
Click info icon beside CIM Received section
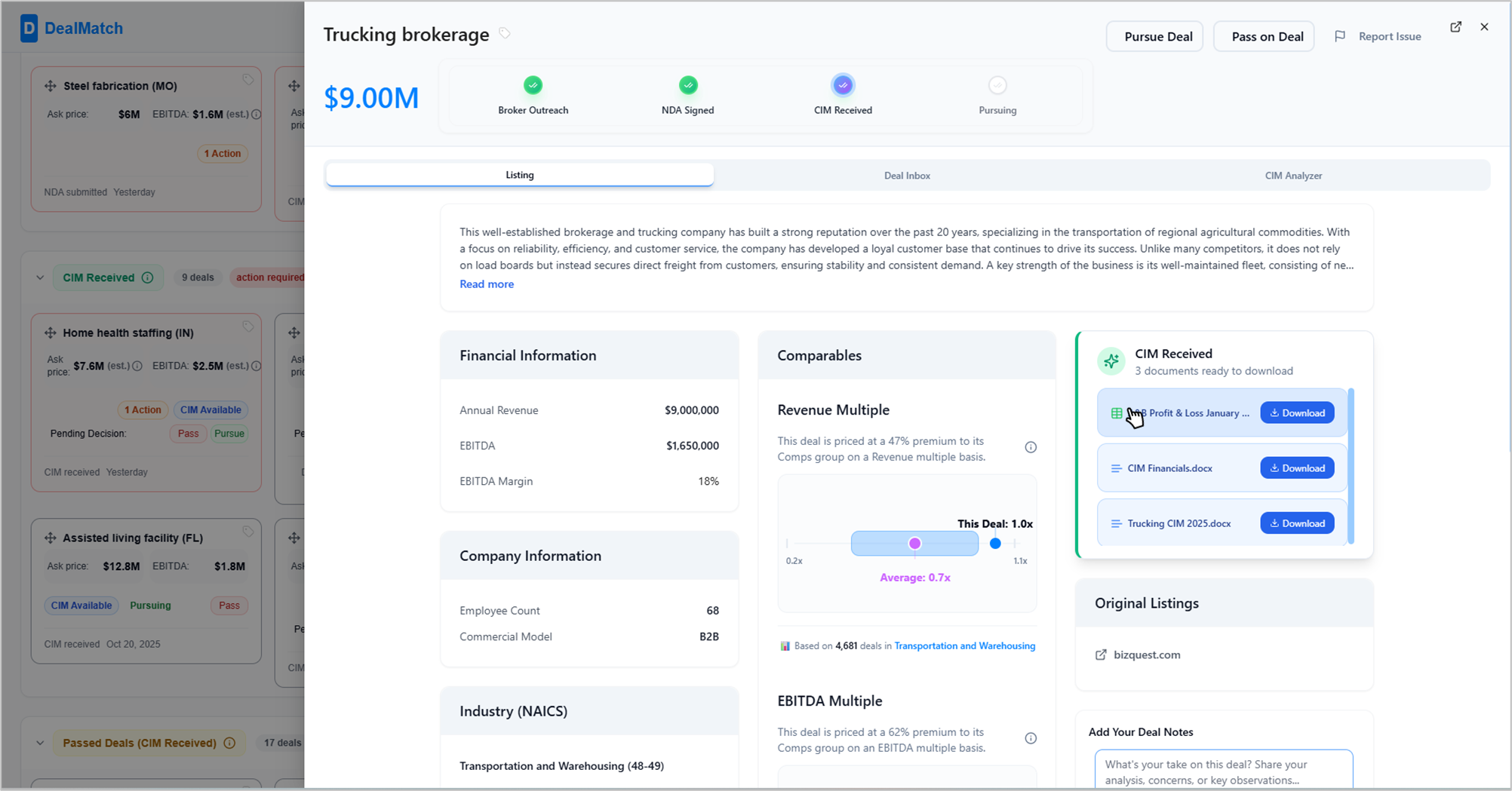coord(148,277)
